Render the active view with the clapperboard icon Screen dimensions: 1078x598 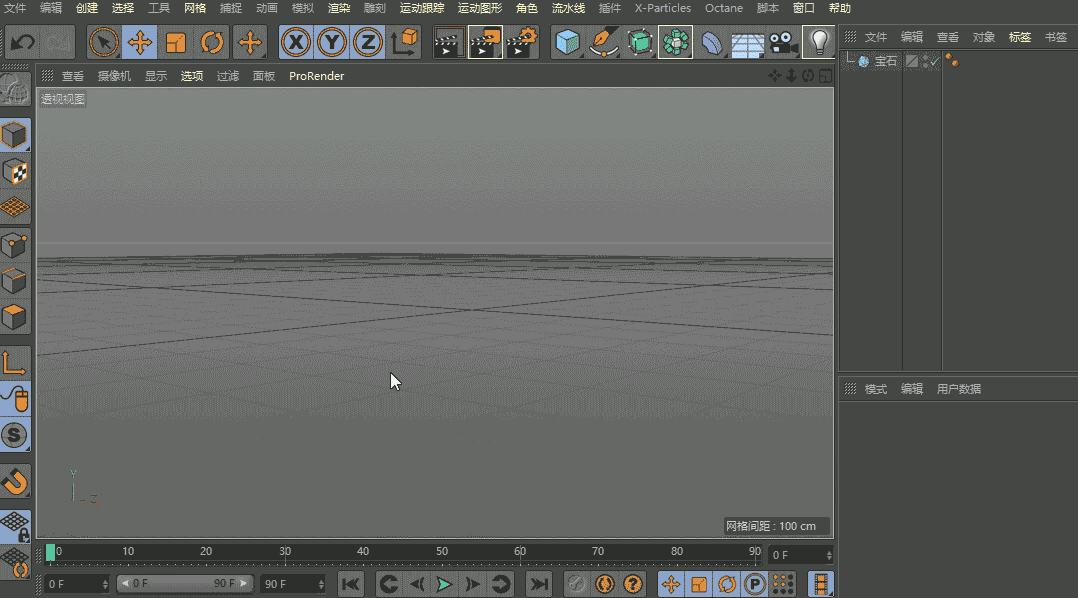tap(448, 42)
